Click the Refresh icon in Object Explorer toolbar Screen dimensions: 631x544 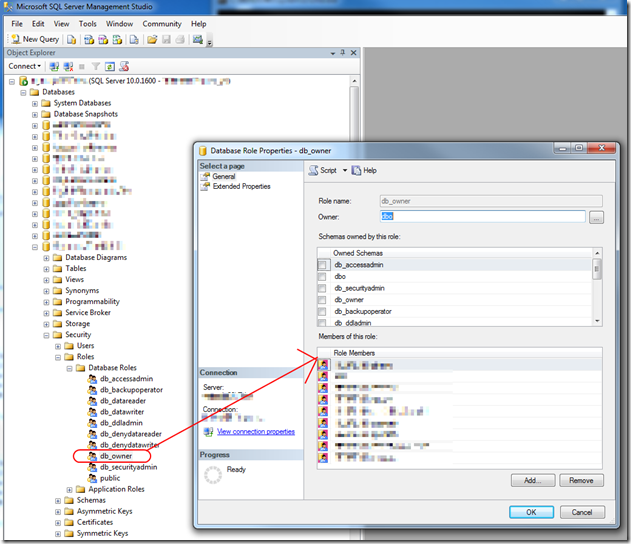tap(109, 66)
